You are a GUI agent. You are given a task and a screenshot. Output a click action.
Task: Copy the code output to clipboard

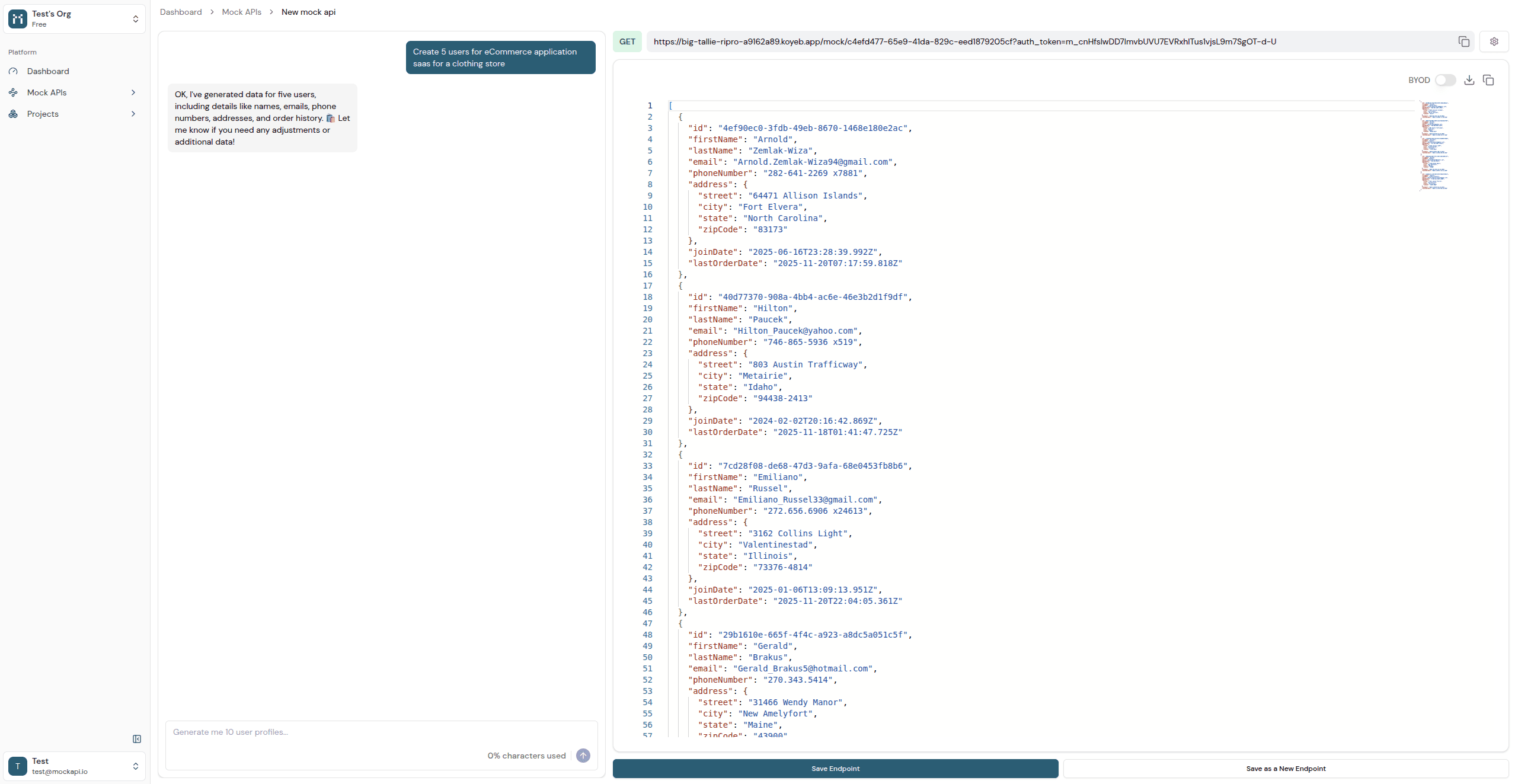(1490, 79)
